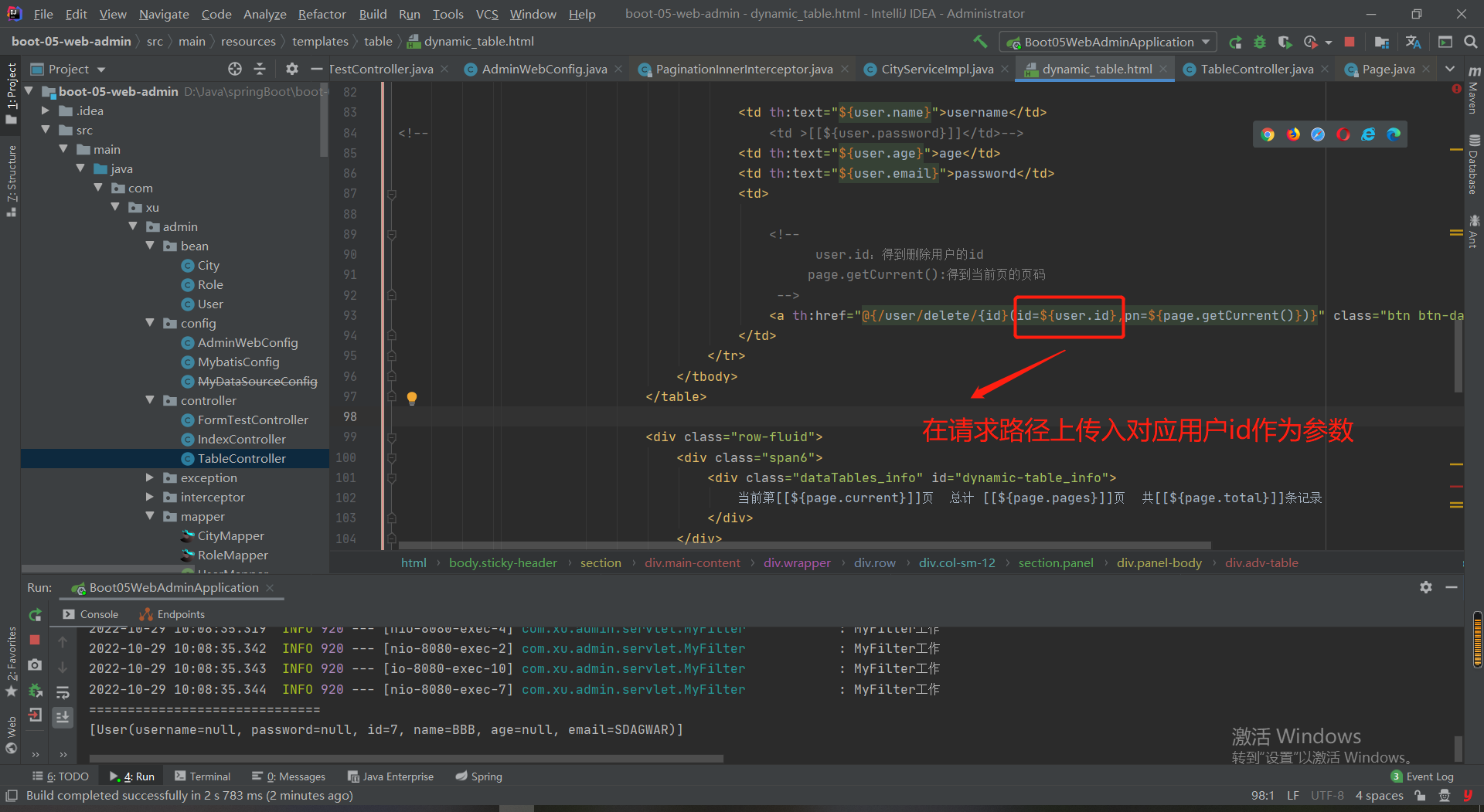Image resolution: width=1484 pixels, height=812 pixels.
Task: Select CityMapper in the project tree
Action: (x=230, y=535)
